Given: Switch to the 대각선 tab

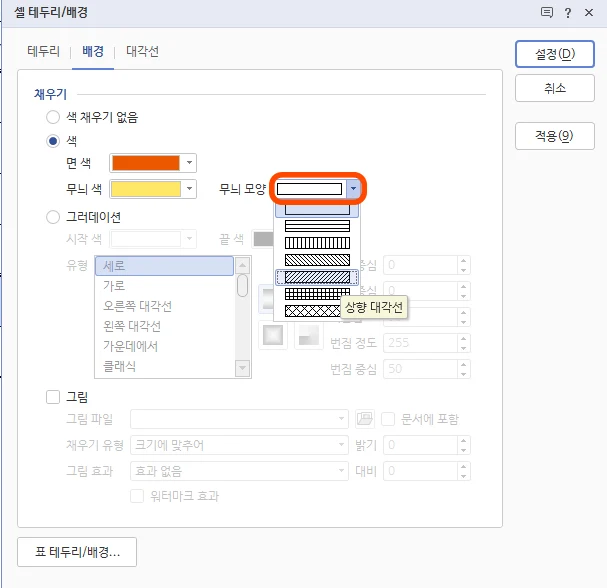Looking at the screenshot, I should tap(142, 51).
